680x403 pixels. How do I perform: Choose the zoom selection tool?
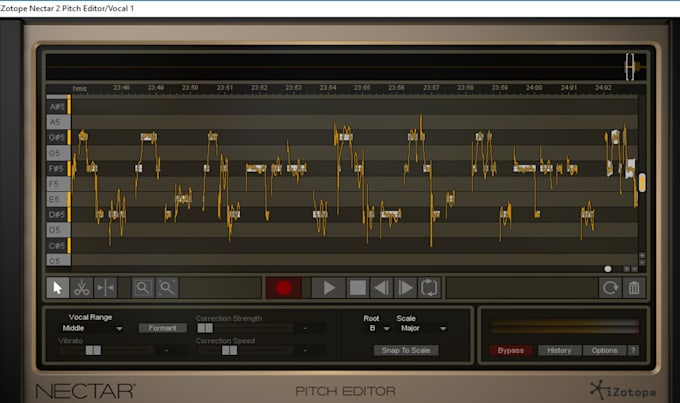[x=167, y=288]
